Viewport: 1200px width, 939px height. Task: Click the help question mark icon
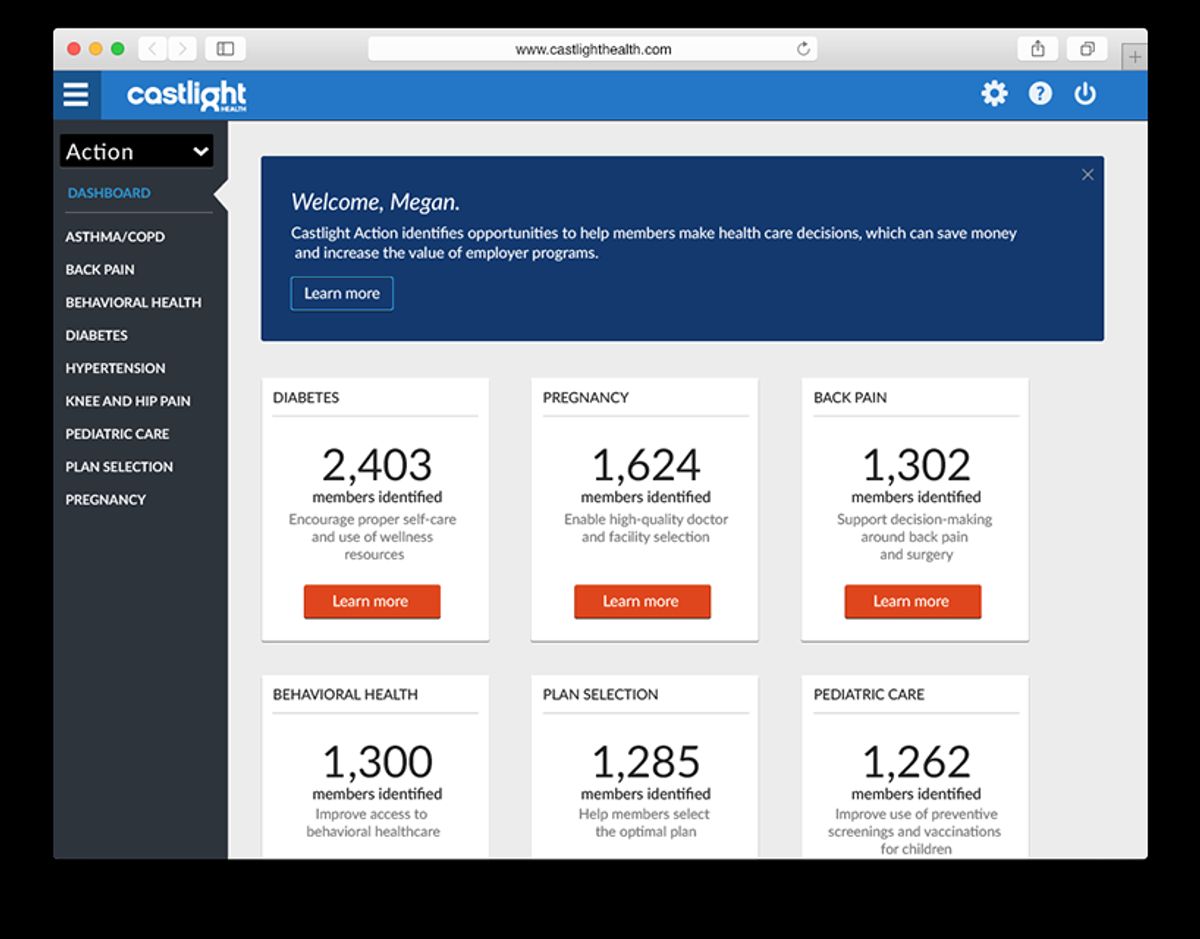(x=1040, y=93)
